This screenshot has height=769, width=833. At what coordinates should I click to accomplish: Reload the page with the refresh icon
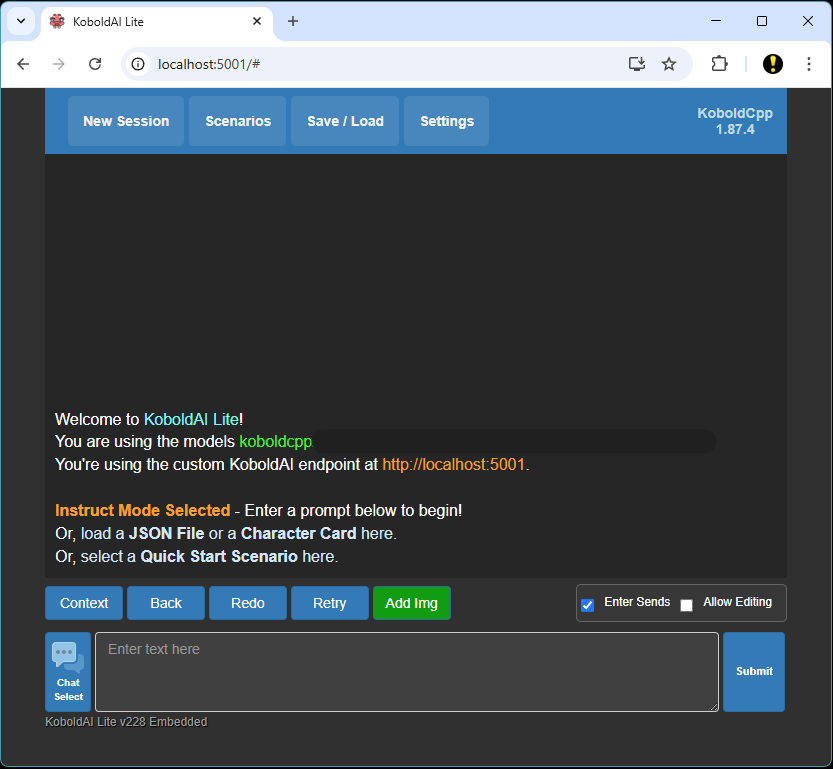pyautogui.click(x=95, y=64)
